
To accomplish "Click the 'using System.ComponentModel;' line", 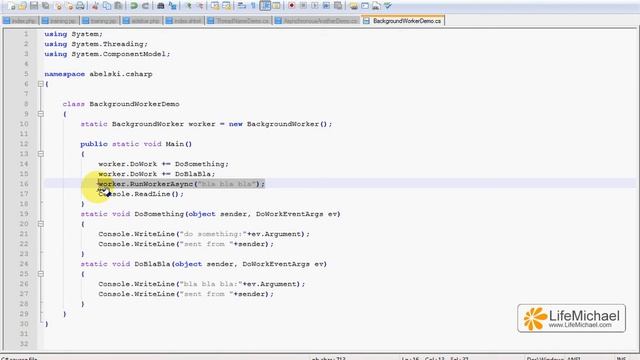I will (x=107, y=54).
